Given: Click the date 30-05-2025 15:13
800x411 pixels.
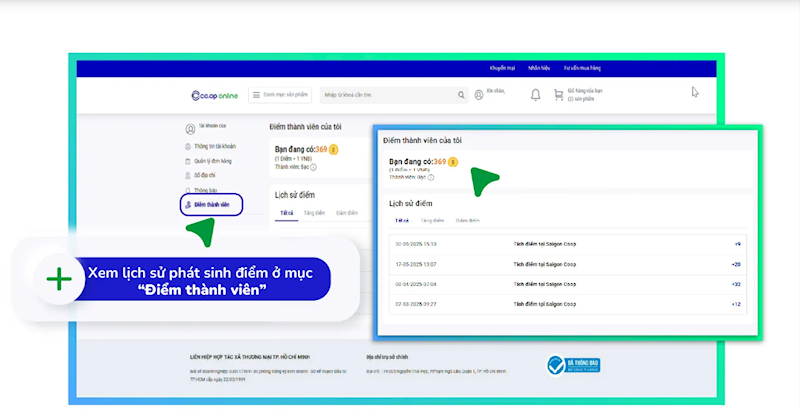Looking at the screenshot, I should (x=416, y=244).
